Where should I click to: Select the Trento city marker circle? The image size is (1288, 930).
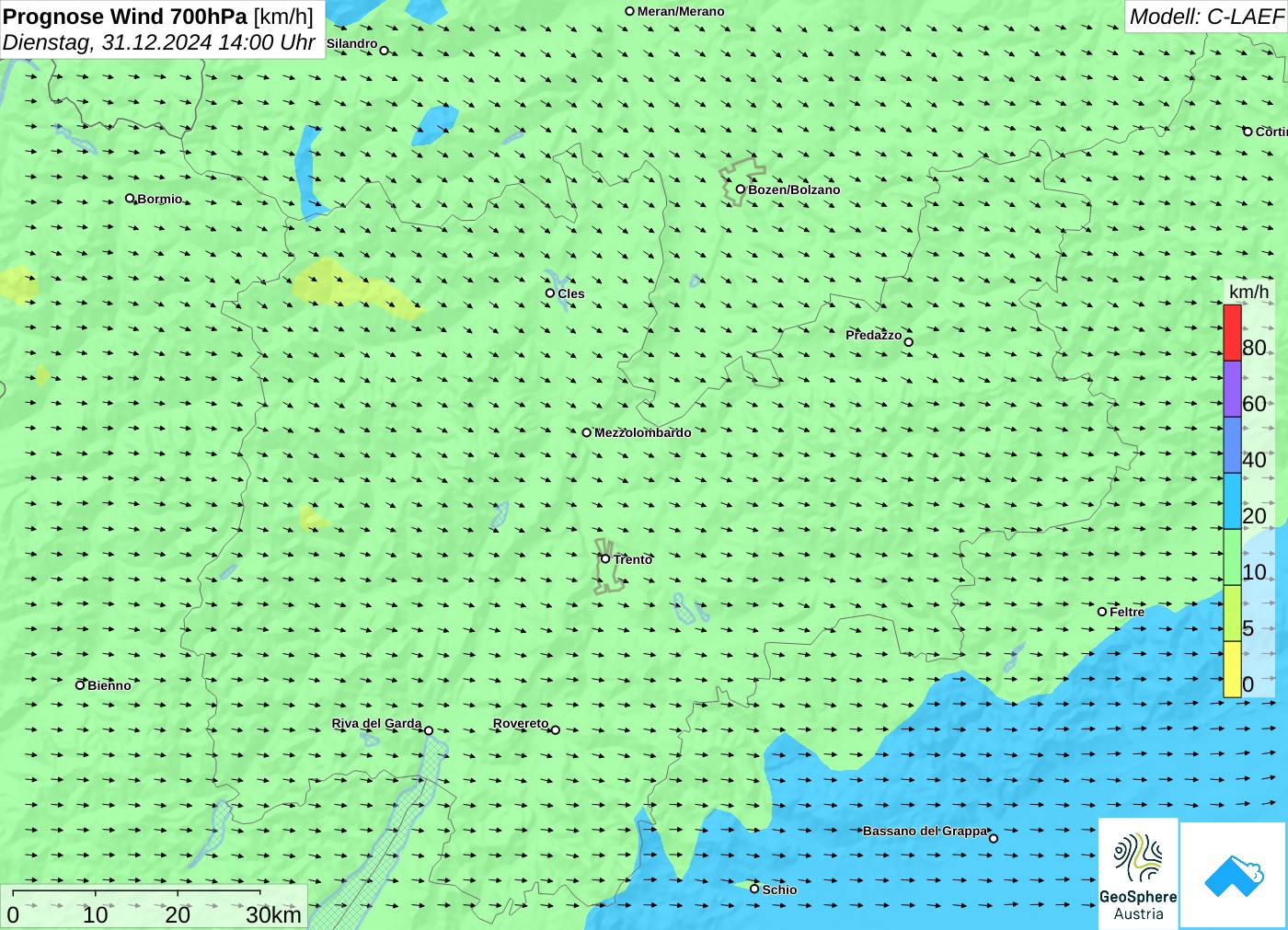pos(605,558)
